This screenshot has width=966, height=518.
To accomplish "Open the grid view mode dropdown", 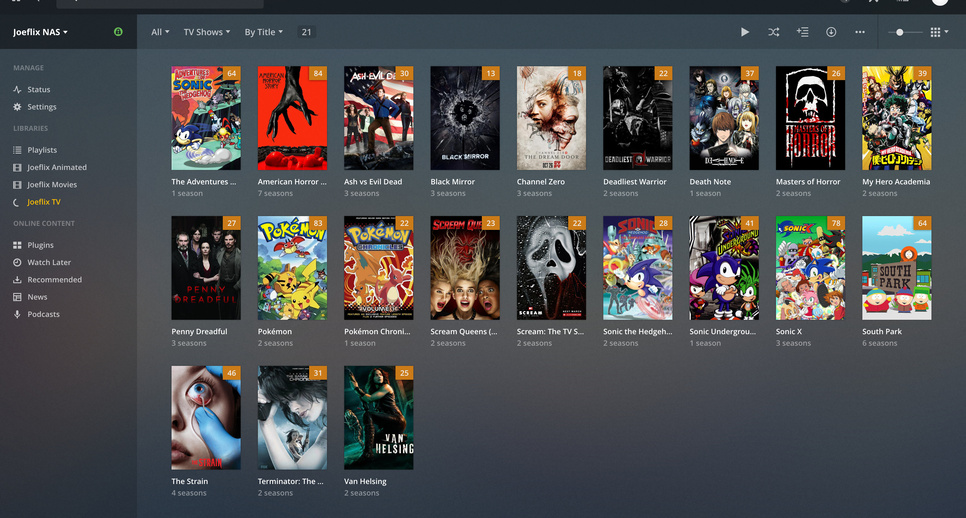I will (x=939, y=32).
